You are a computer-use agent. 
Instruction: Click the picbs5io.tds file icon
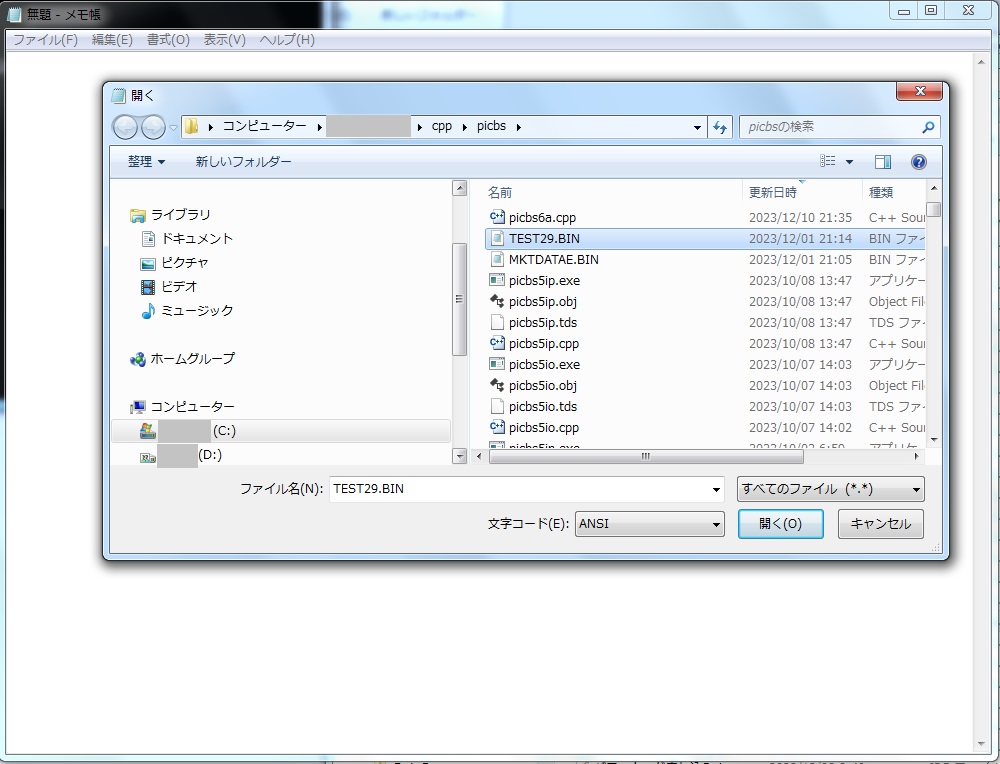pos(497,406)
